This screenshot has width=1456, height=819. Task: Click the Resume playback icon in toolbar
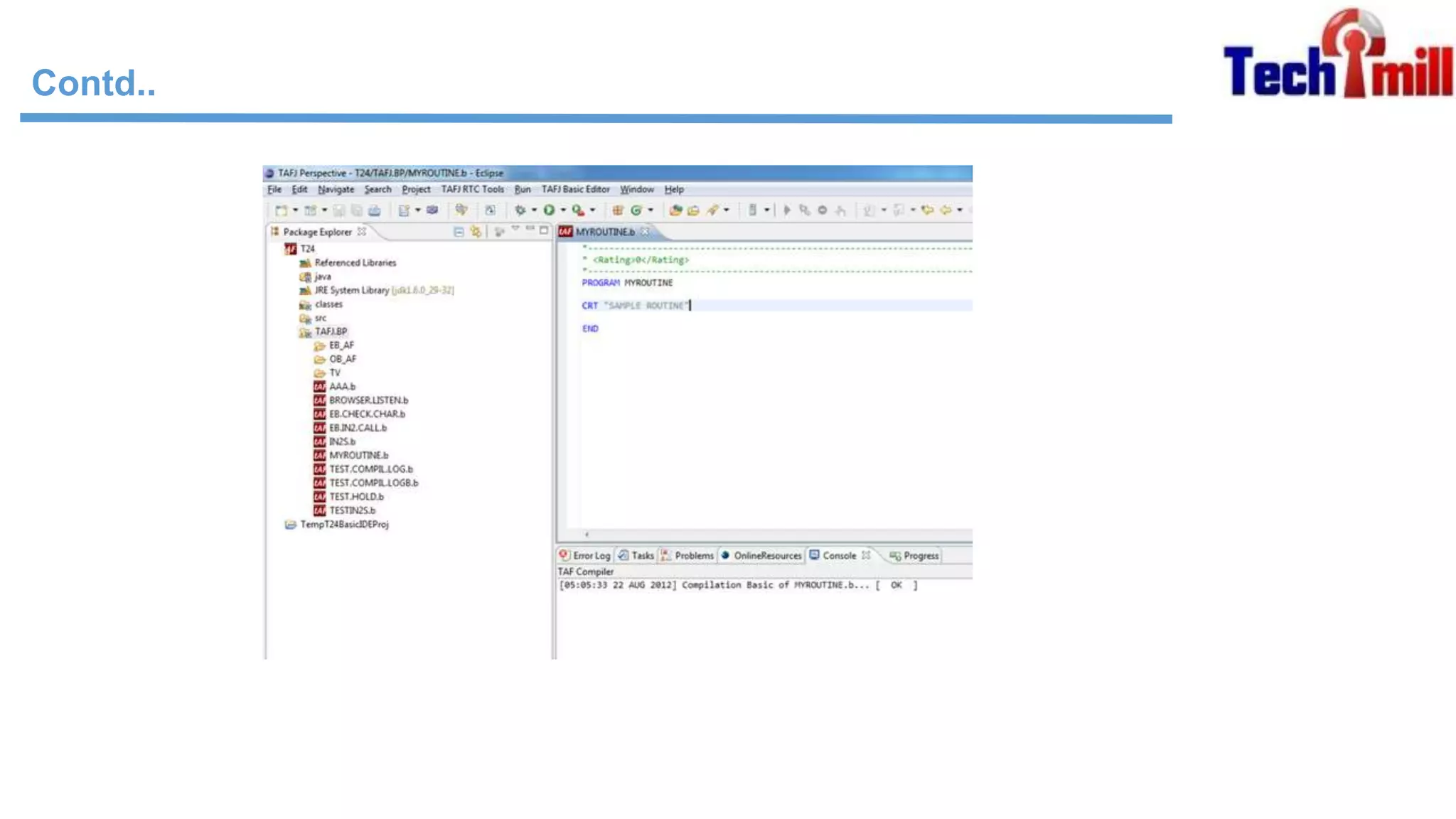(x=787, y=210)
